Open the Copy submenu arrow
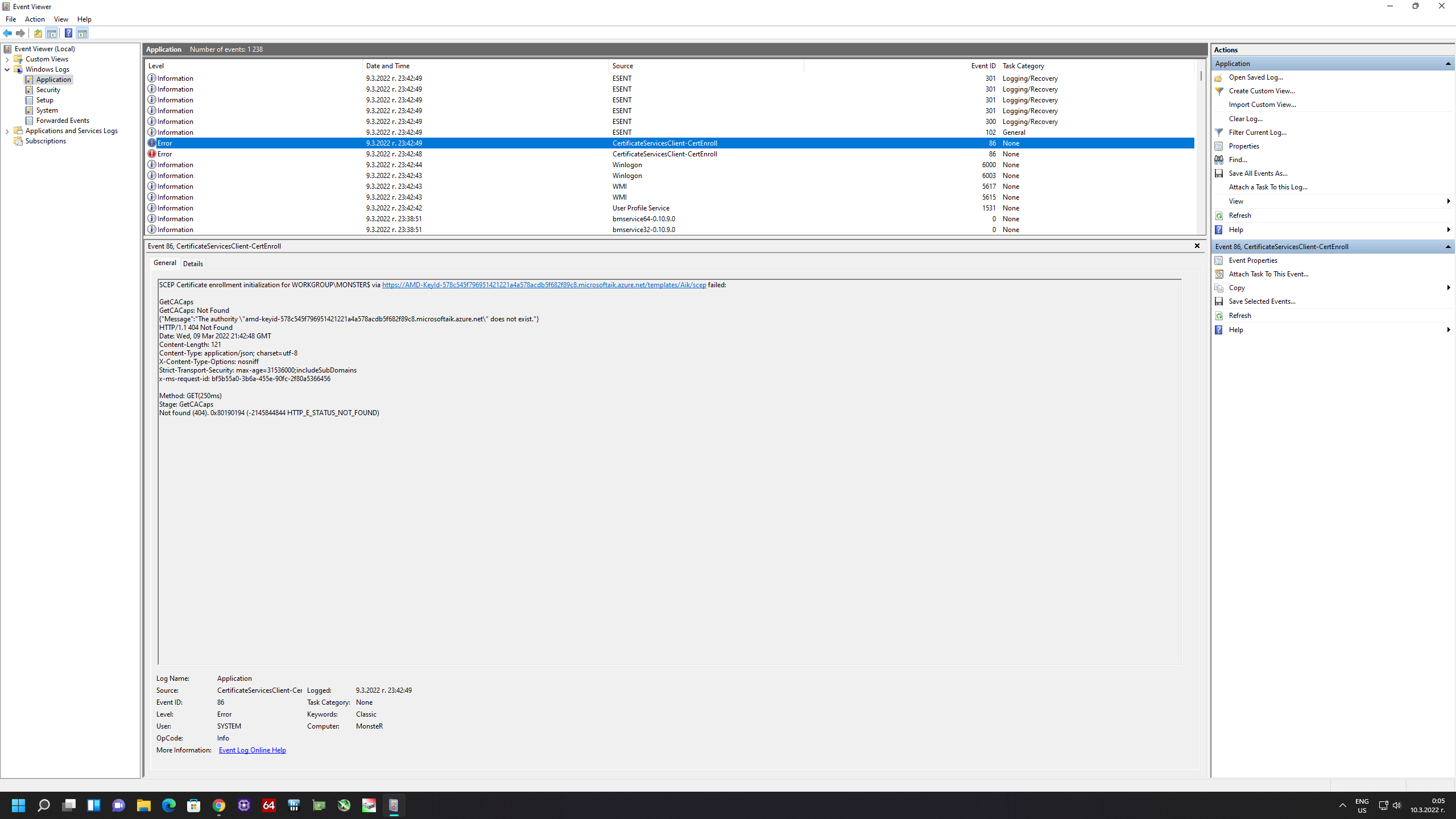This screenshot has height=819, width=1456. (1448, 288)
